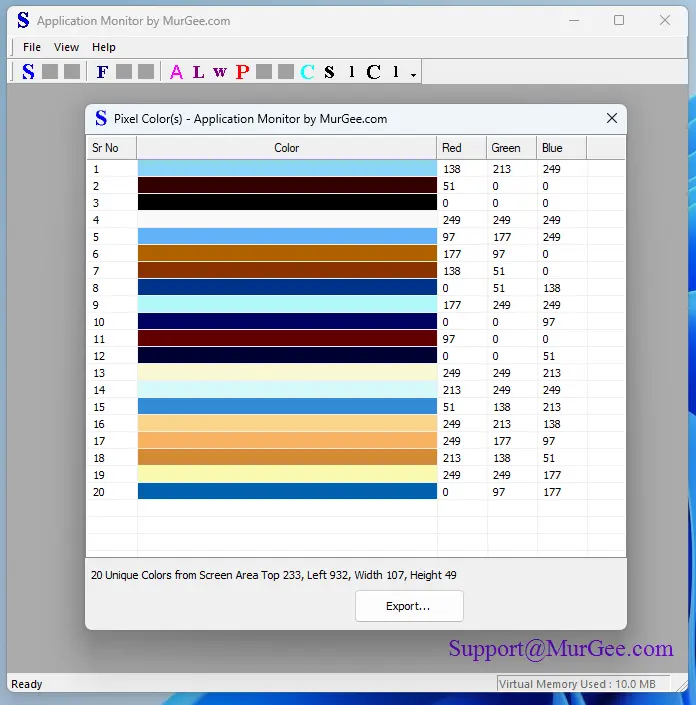Close the Pixel Color(s) dialog
696x705 pixels.
[x=611, y=118]
